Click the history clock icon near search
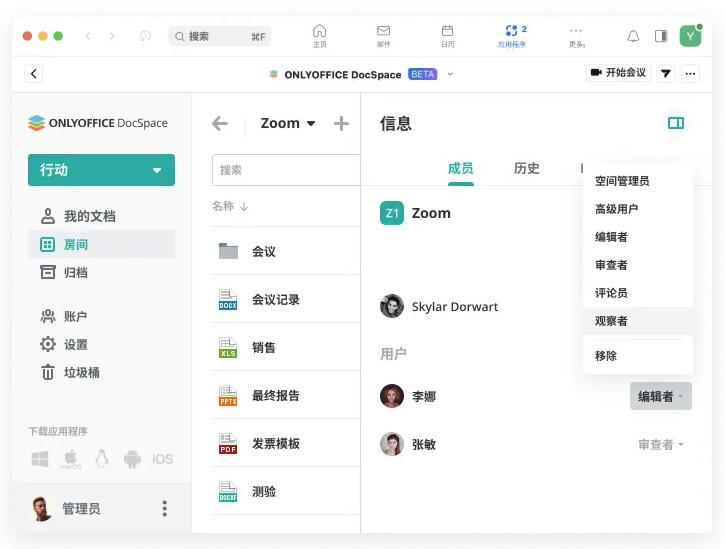 (145, 36)
